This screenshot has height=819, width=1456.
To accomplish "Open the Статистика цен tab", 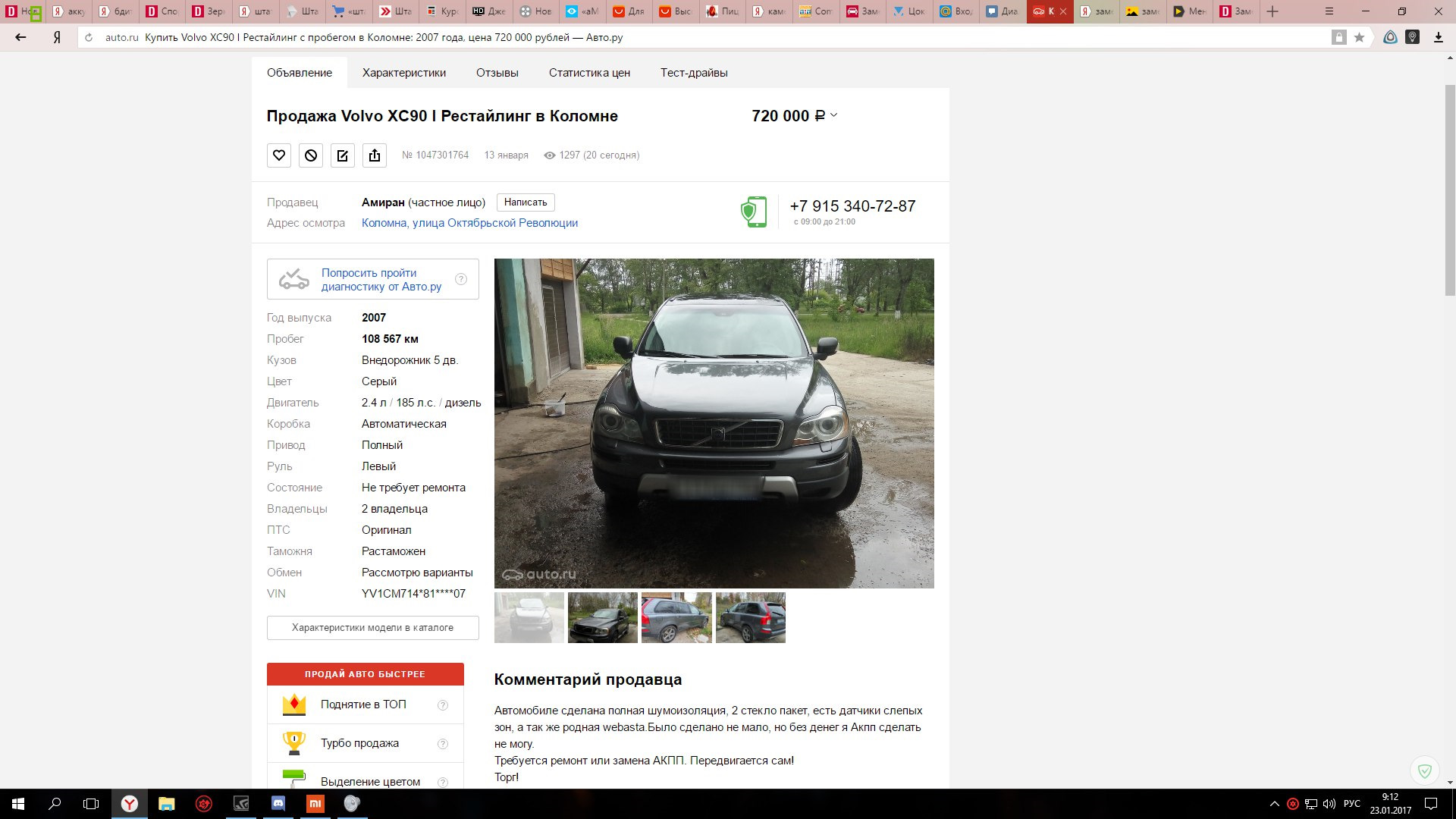I will click(589, 73).
